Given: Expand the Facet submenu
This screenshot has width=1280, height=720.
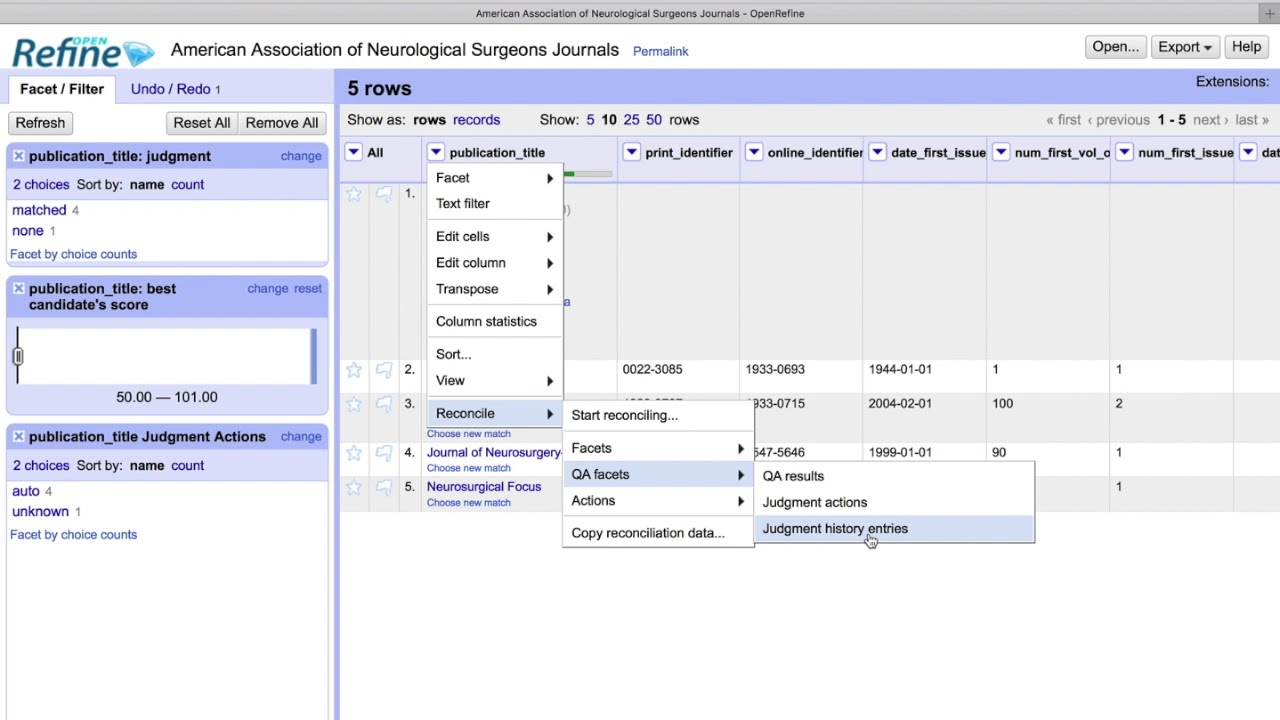Looking at the screenshot, I should coord(495,178).
